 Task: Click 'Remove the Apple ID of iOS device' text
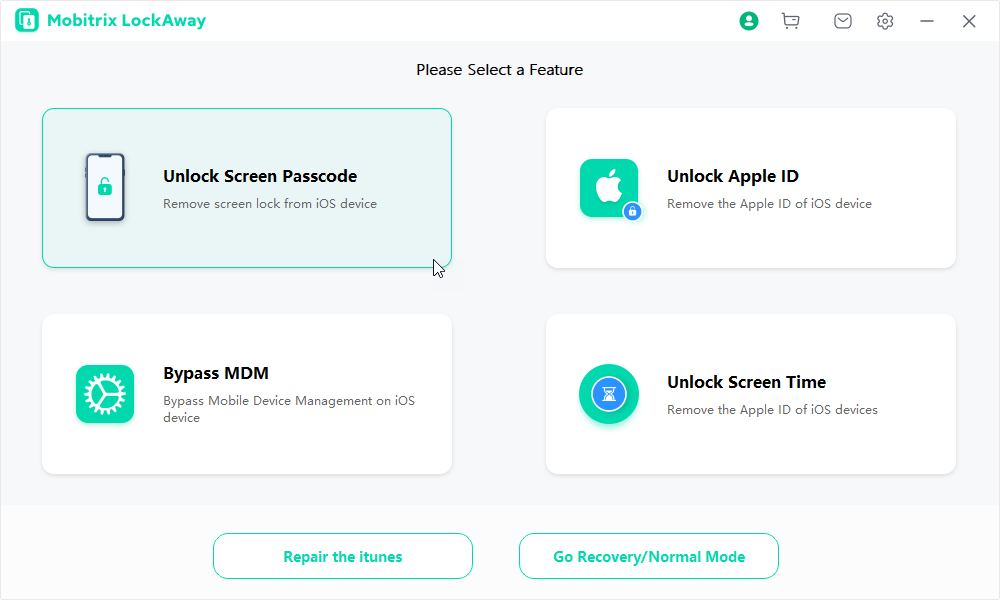(x=769, y=204)
